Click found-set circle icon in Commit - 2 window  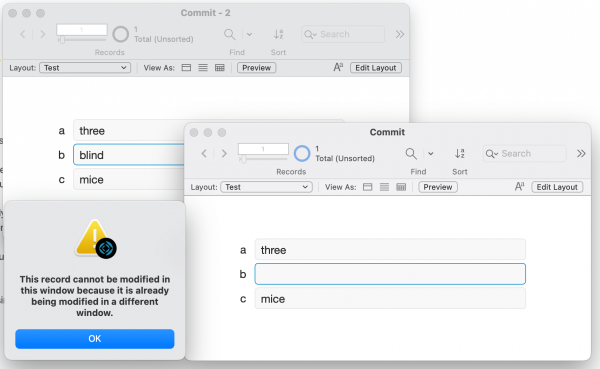(x=121, y=34)
